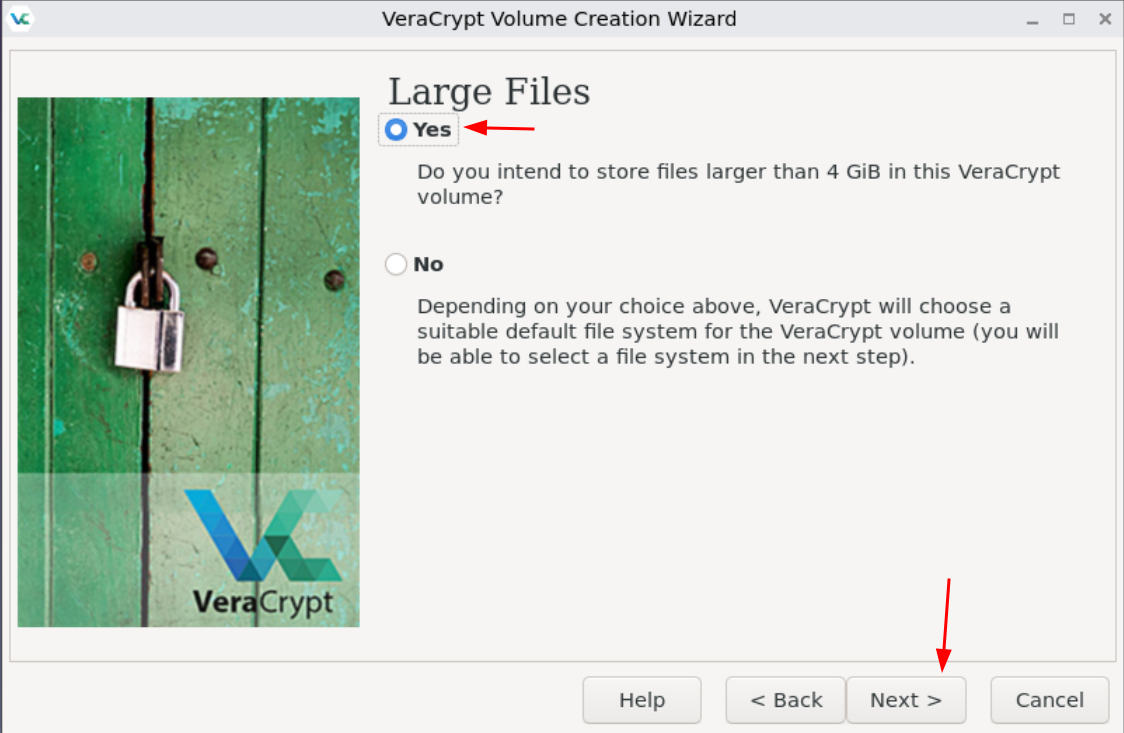Click the VeraCrypt logo icon in title bar
The image size is (1124, 733).
point(20,19)
